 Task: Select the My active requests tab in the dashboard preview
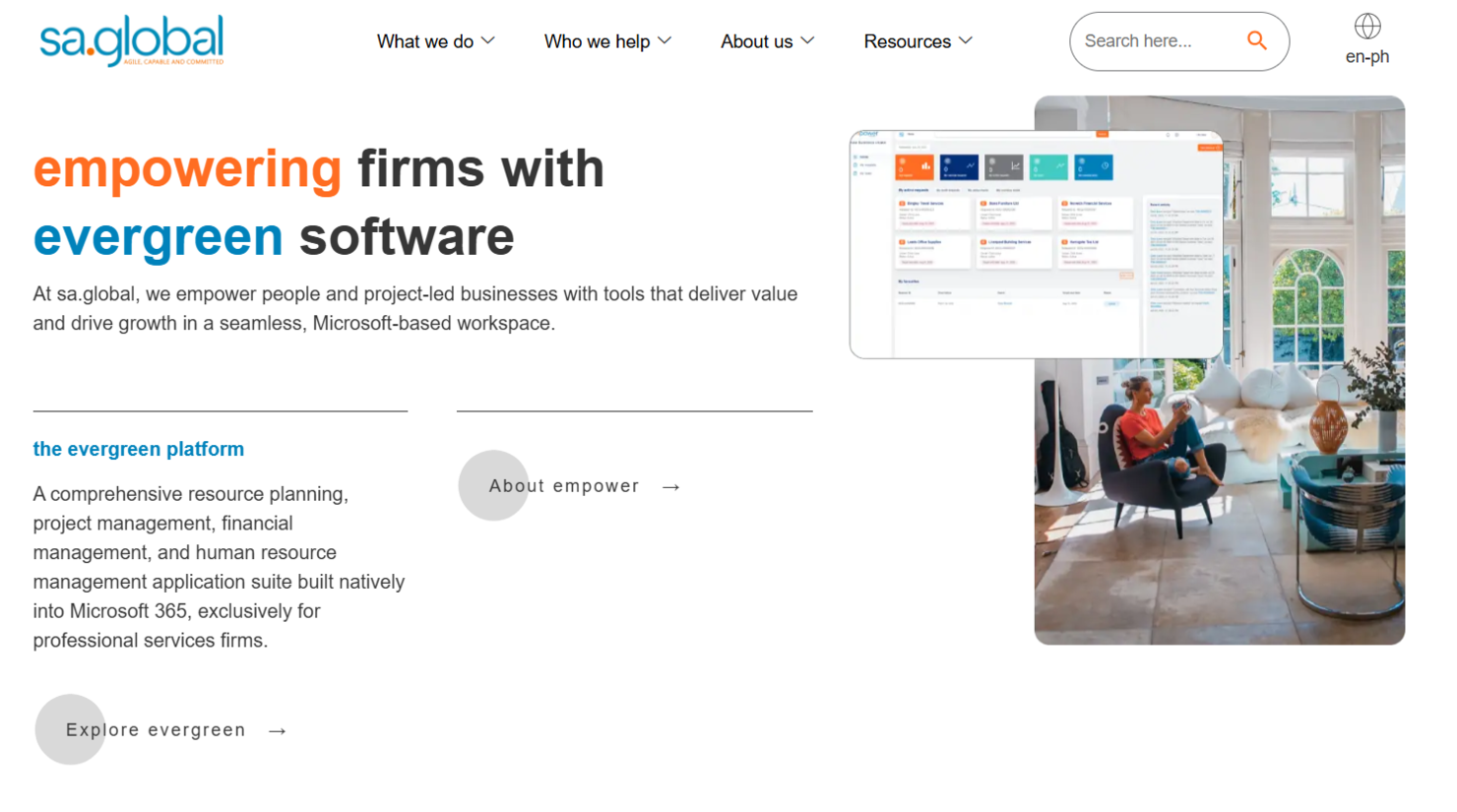point(914,190)
